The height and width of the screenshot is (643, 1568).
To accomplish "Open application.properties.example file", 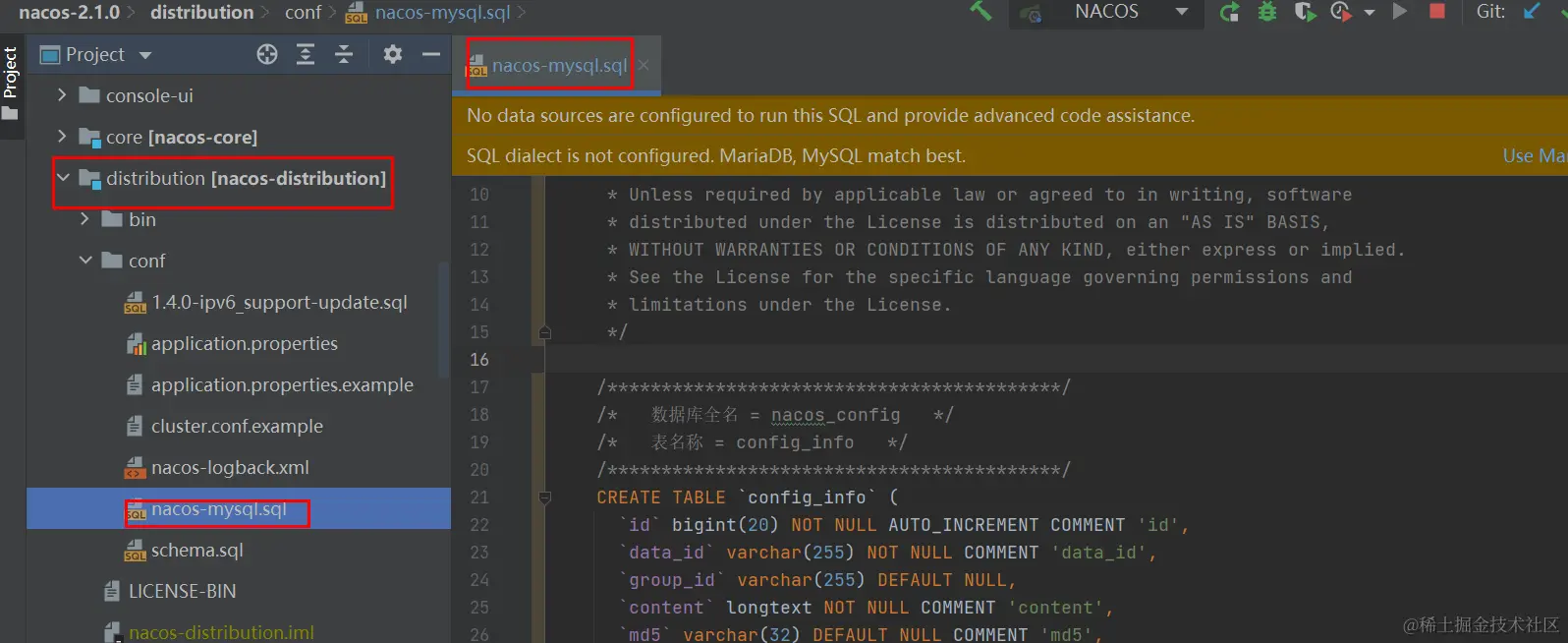I will (x=282, y=384).
